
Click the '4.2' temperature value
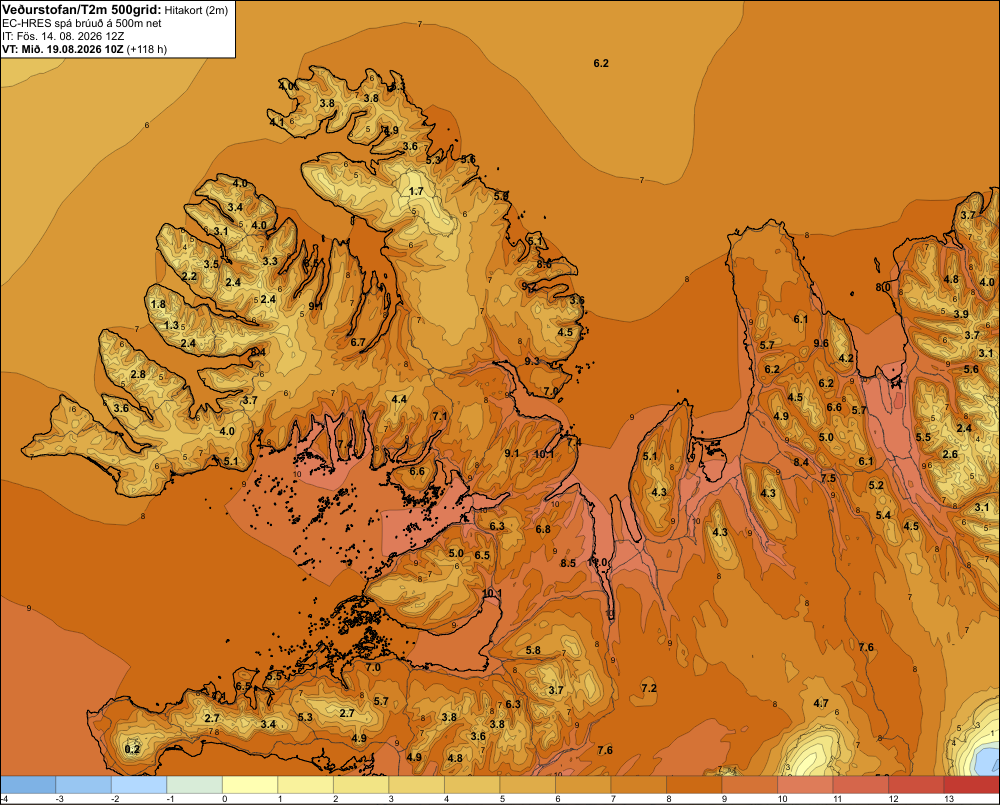pyautogui.click(x=846, y=358)
